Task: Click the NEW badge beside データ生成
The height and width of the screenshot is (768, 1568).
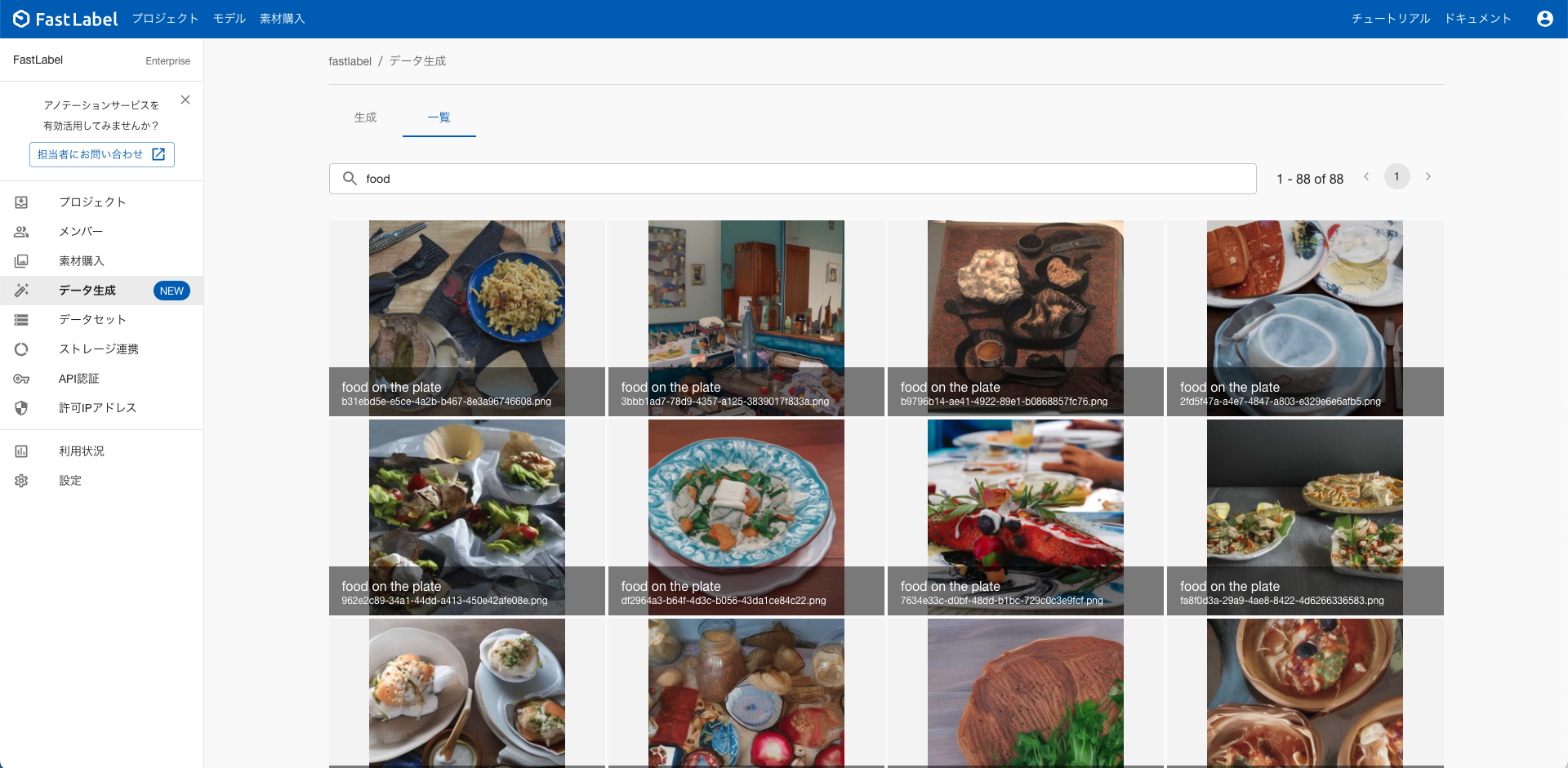Action: click(x=171, y=291)
